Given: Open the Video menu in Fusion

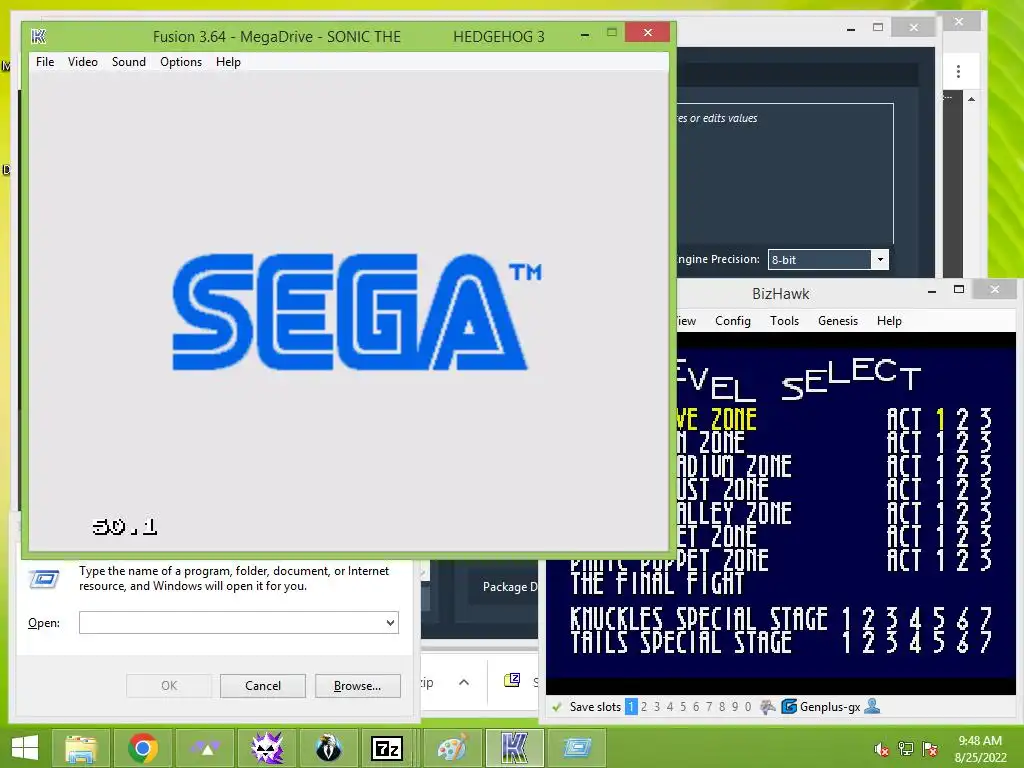Looking at the screenshot, I should 83,62.
